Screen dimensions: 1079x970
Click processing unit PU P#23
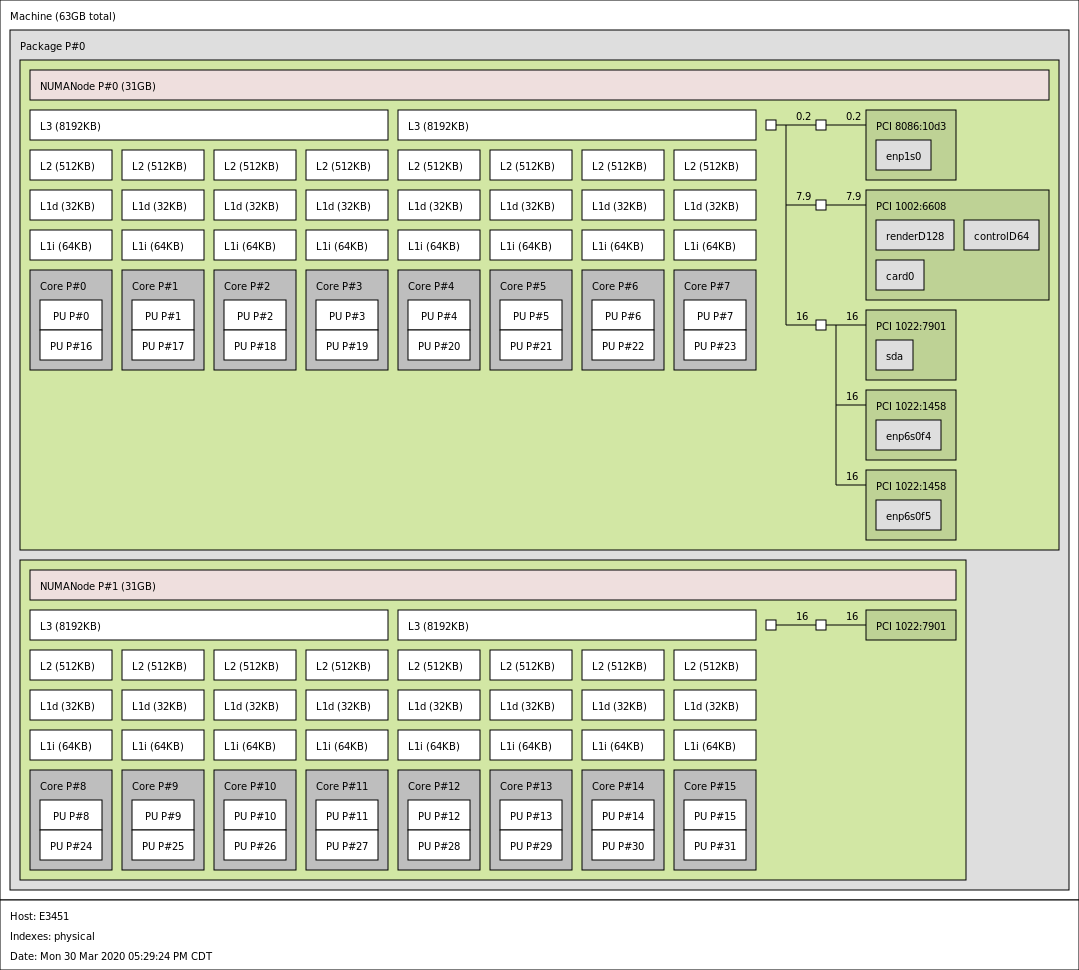click(x=715, y=346)
